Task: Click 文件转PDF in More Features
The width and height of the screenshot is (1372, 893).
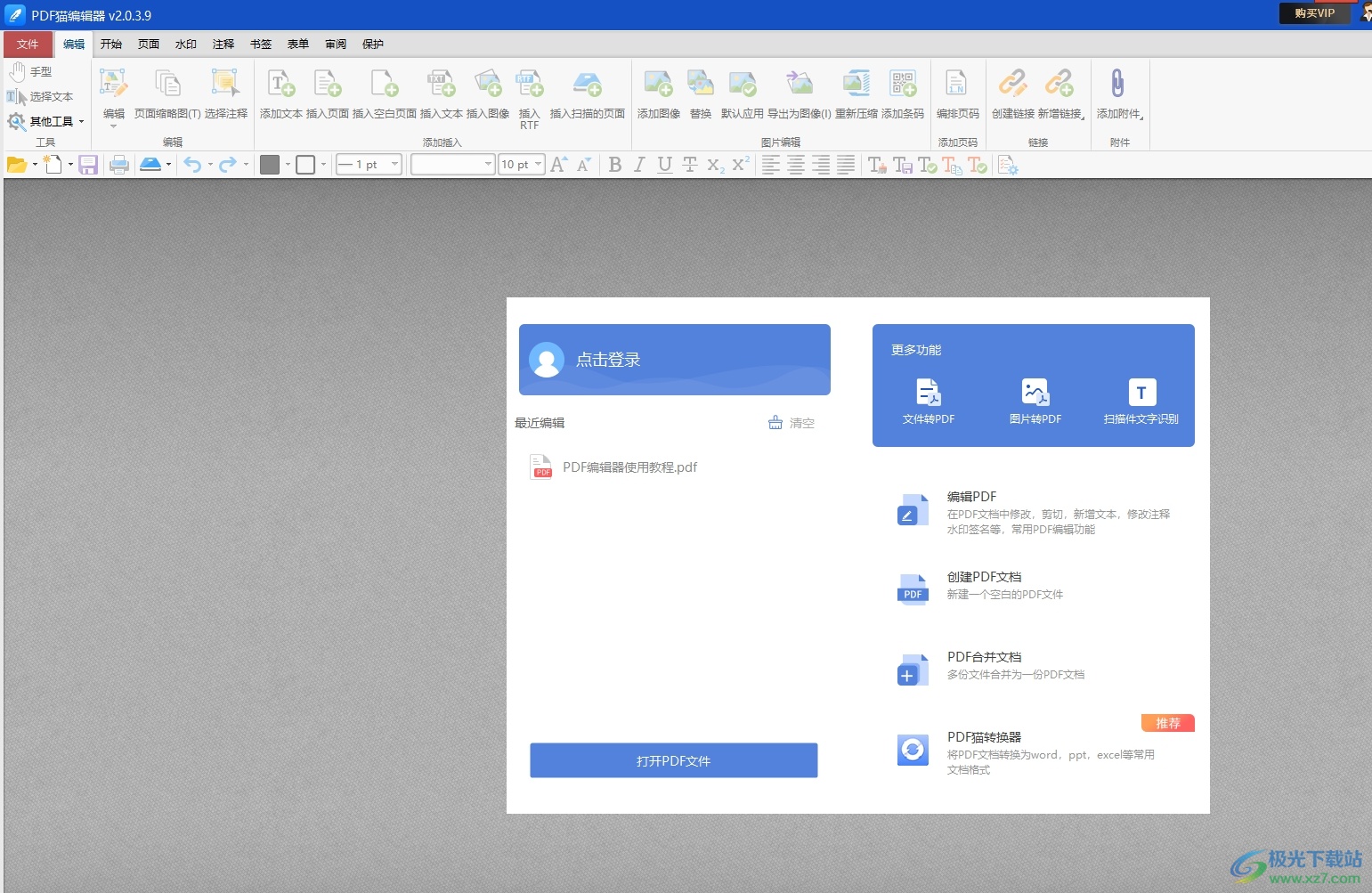Action: coord(929,402)
